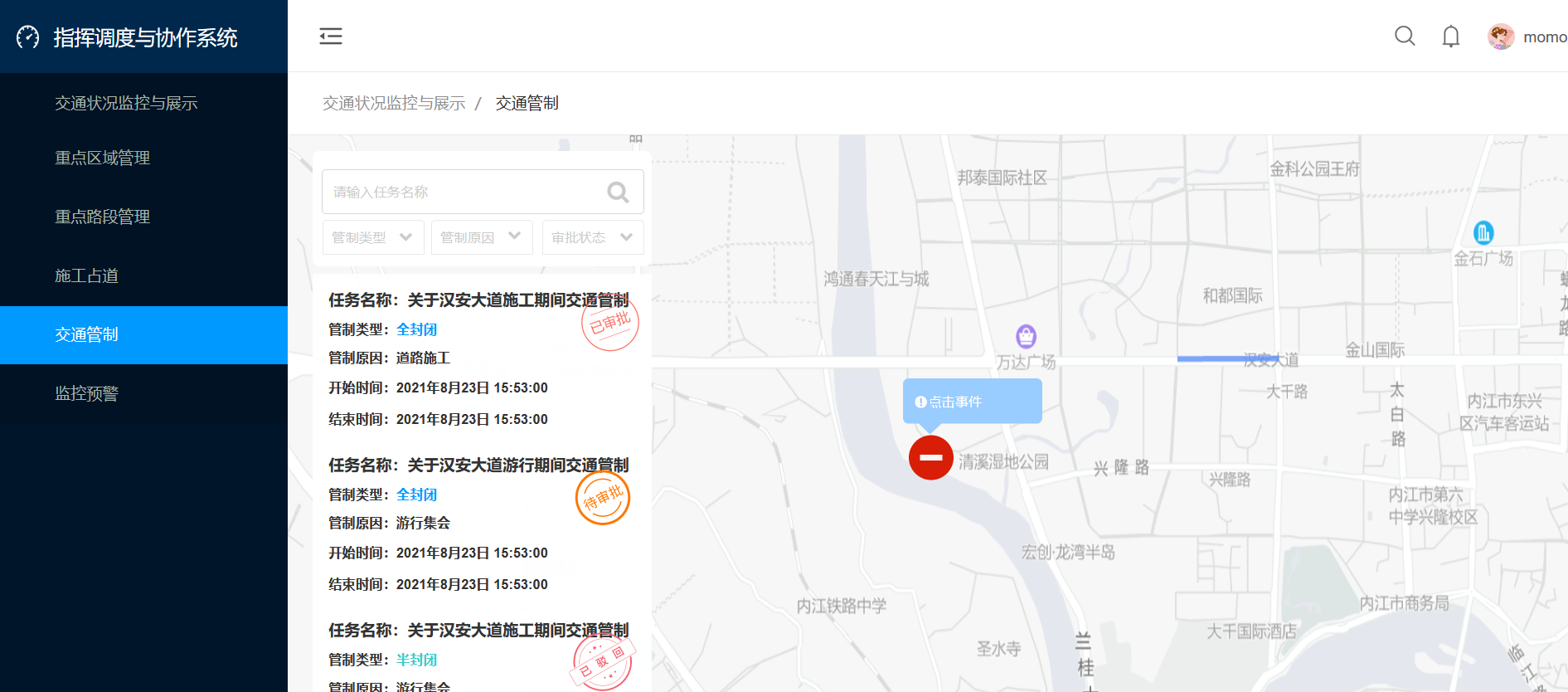Click the momo username in the header

(x=1545, y=37)
